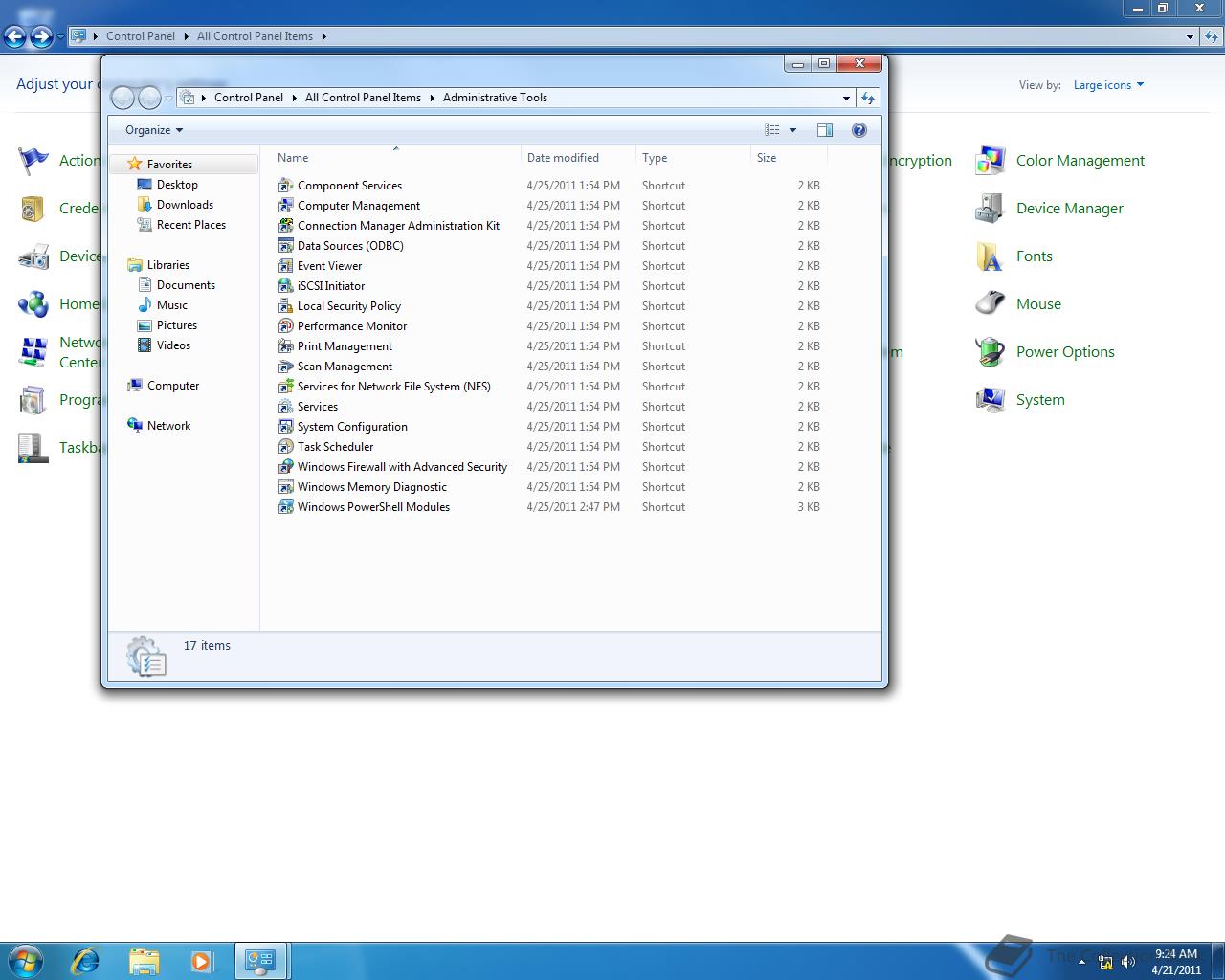The height and width of the screenshot is (980, 1225).
Task: Open the change view options arrow
Action: (792, 130)
